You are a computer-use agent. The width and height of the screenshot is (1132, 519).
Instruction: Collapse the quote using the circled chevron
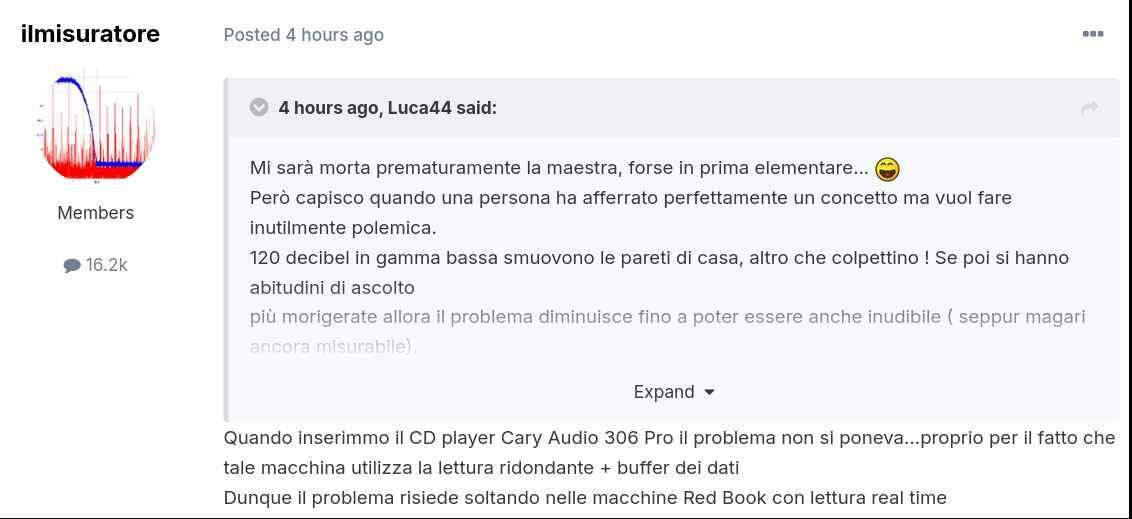[x=259, y=107]
